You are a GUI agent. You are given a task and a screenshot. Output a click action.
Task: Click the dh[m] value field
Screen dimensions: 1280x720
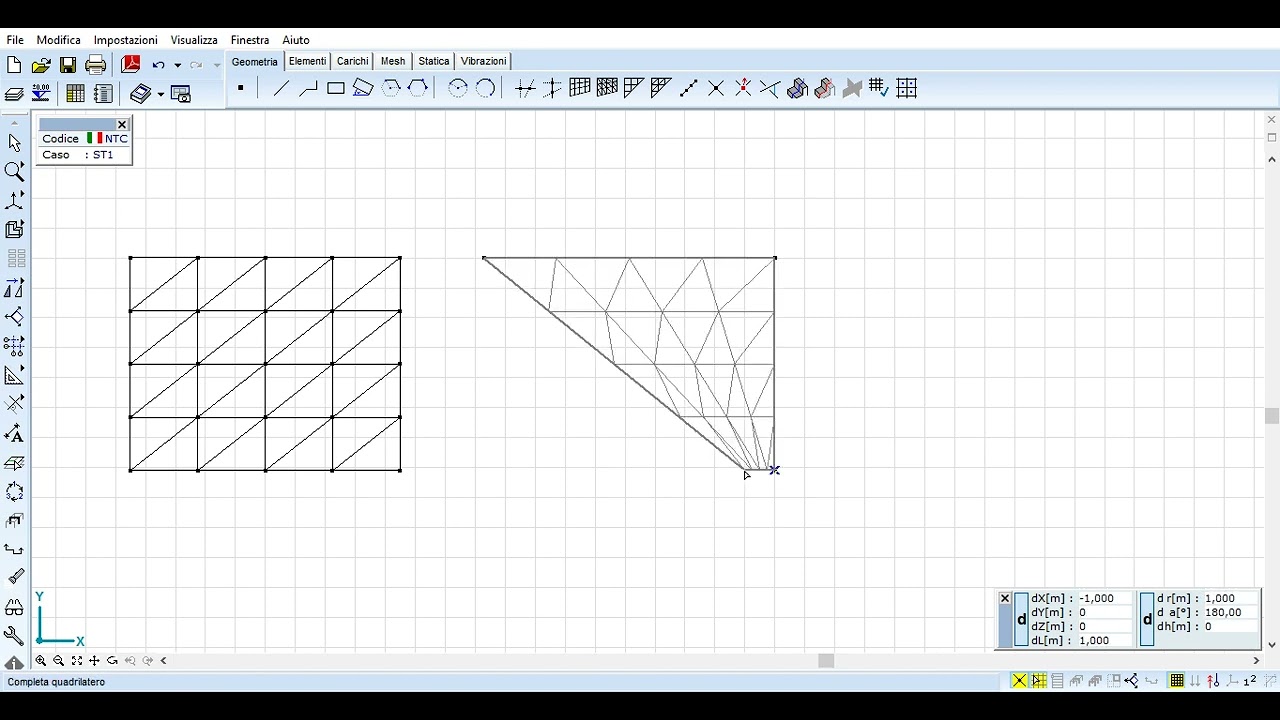[x=1230, y=626]
